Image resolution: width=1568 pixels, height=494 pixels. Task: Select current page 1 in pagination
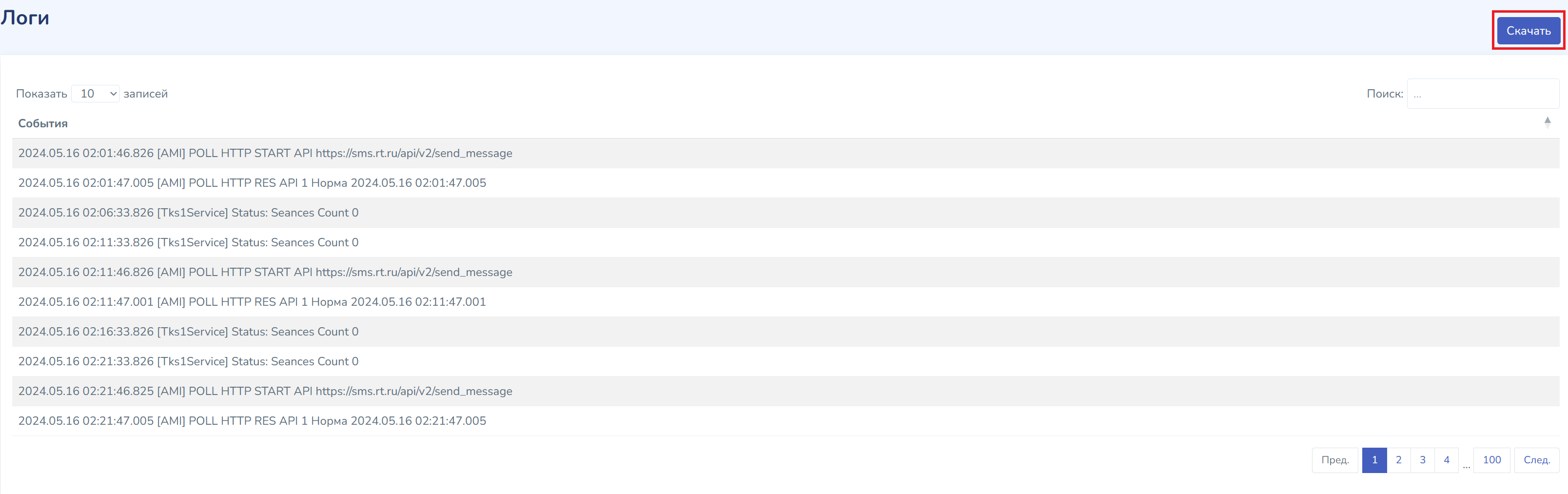[1374, 460]
